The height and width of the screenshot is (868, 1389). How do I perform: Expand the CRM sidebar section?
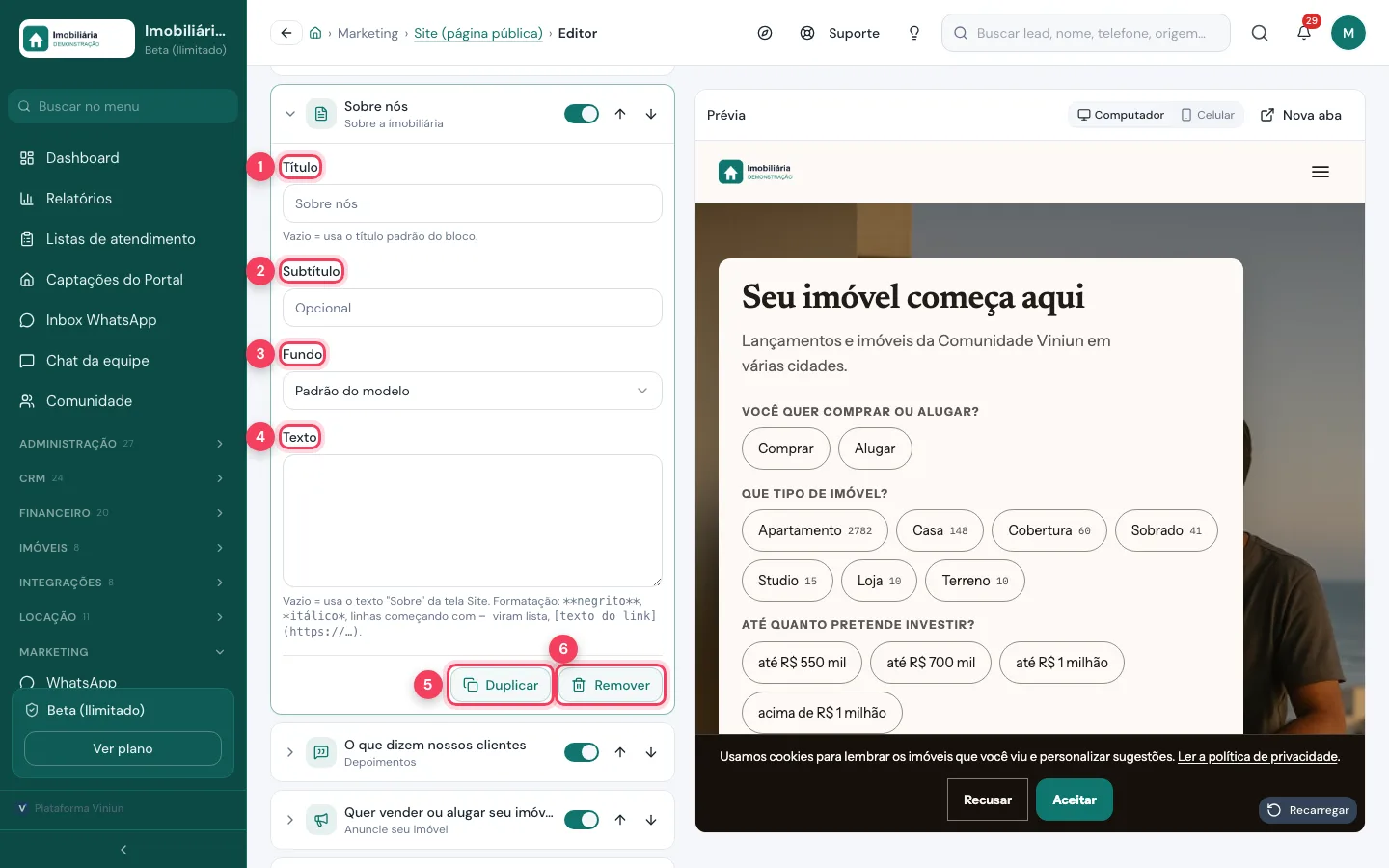123,478
